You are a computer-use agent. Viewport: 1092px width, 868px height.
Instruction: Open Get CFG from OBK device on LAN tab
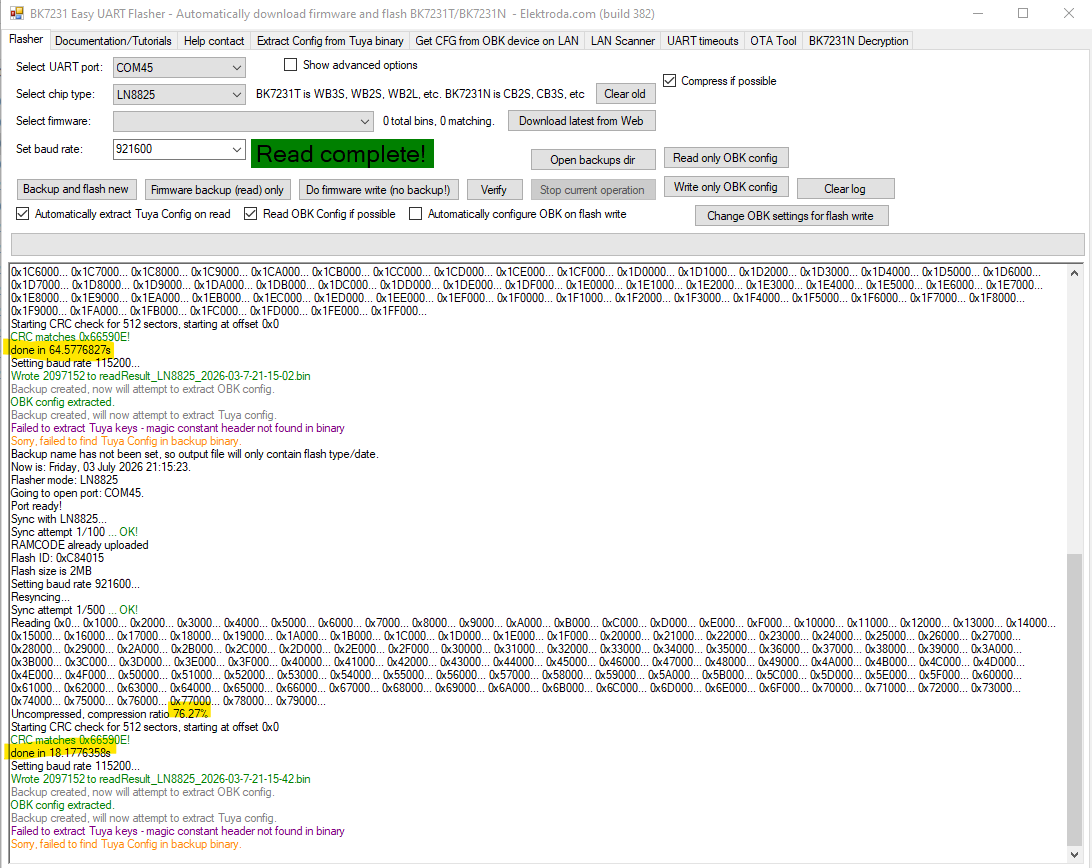(x=497, y=41)
